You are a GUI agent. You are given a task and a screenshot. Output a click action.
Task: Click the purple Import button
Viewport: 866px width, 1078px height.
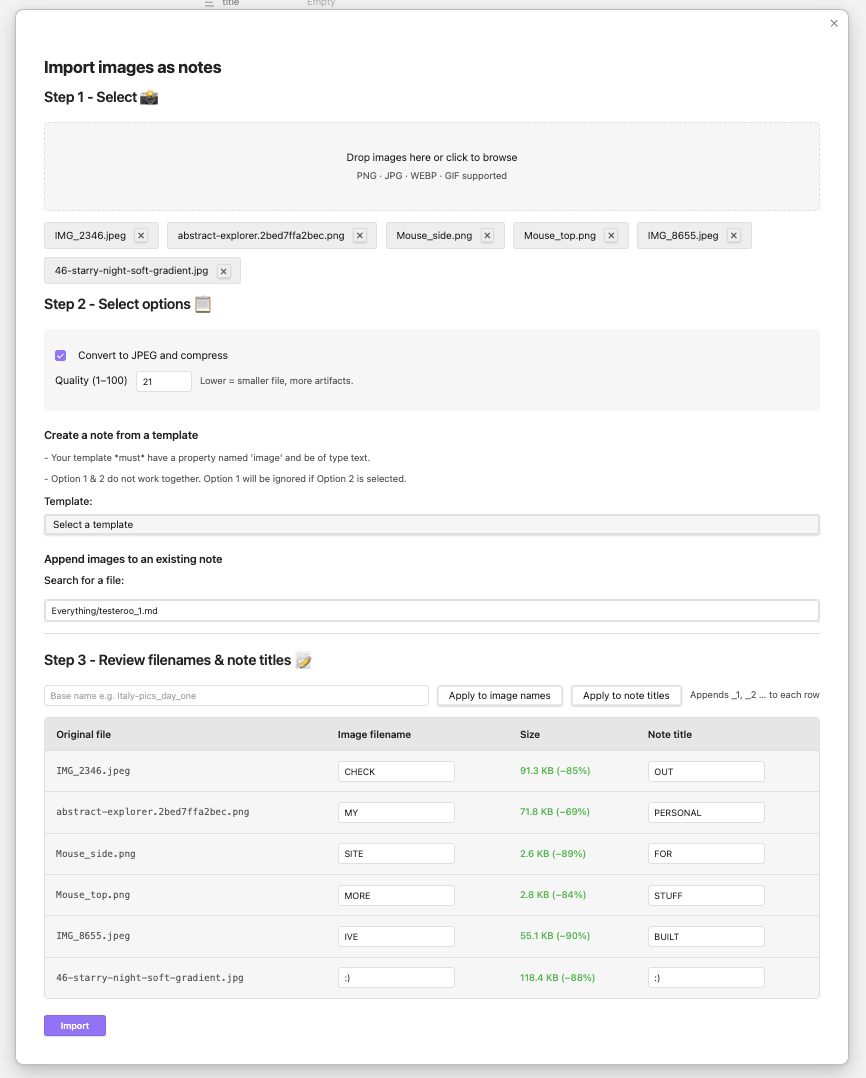click(75, 1026)
